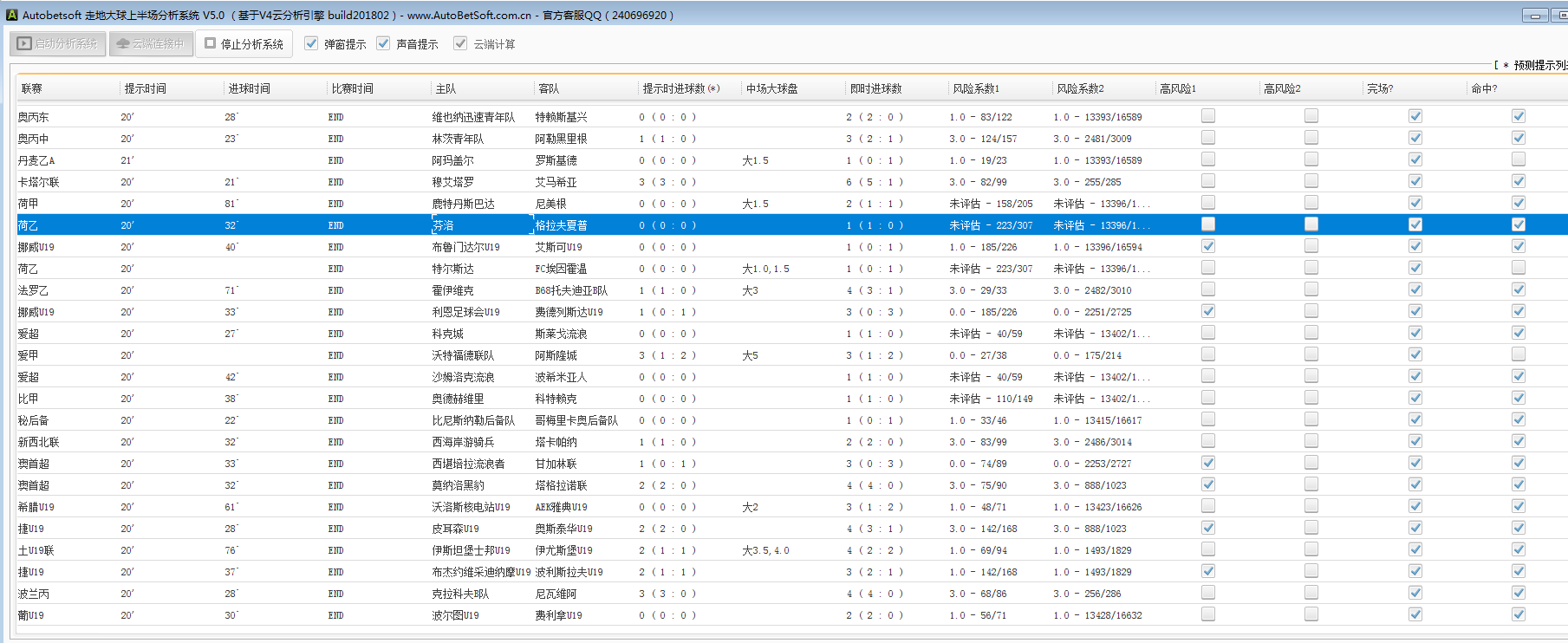
Task: Click the 提示时进球数 column header
Action: coord(680,88)
